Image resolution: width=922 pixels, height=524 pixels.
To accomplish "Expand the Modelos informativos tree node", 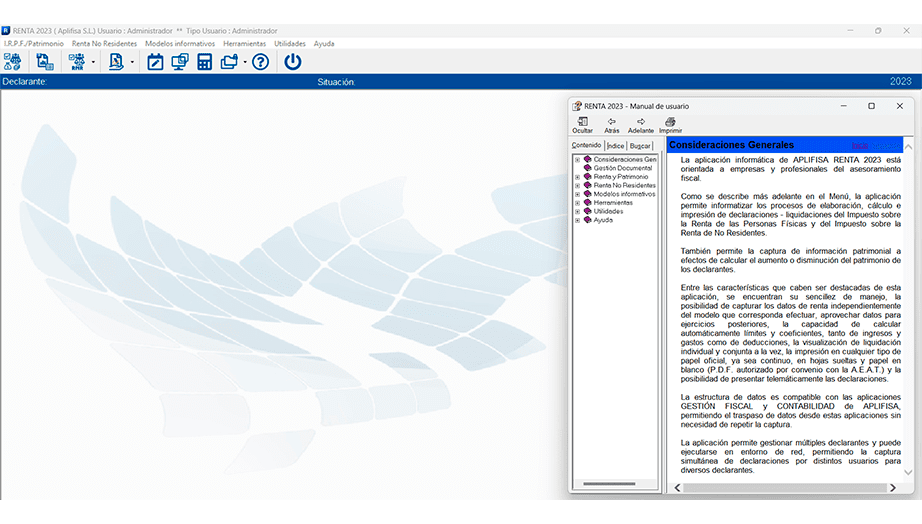I will [x=577, y=194].
